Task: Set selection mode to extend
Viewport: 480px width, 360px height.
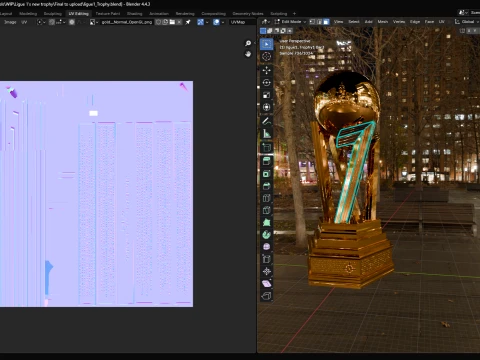Action: (x=270, y=31)
